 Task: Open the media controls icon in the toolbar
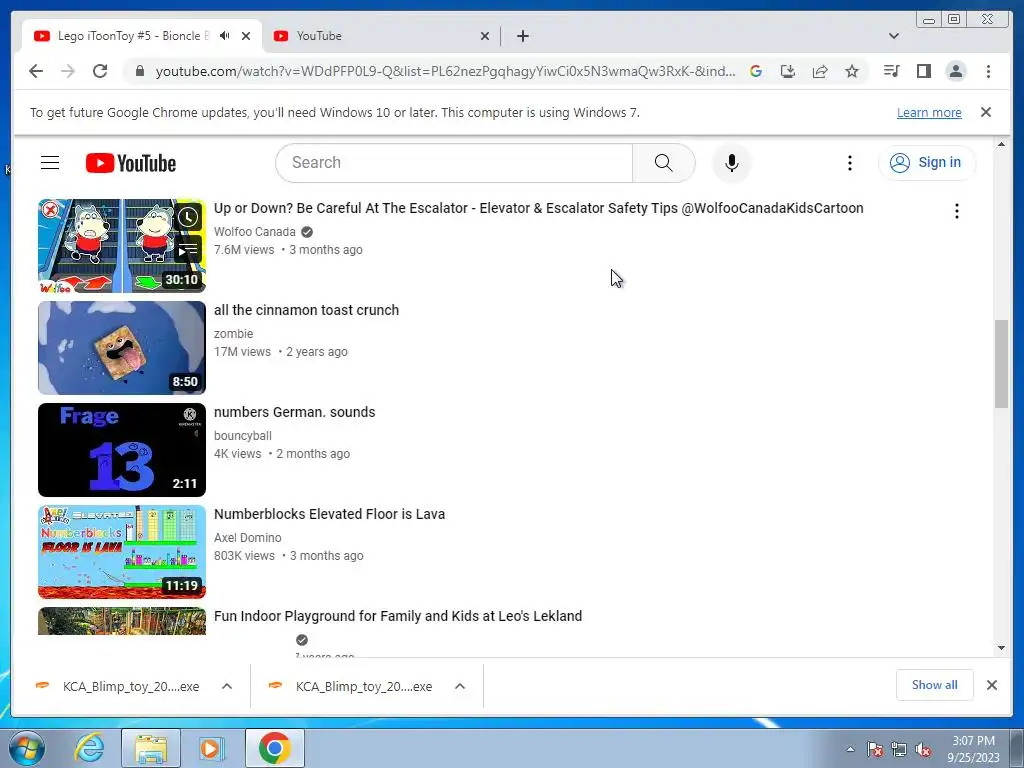[891, 71]
